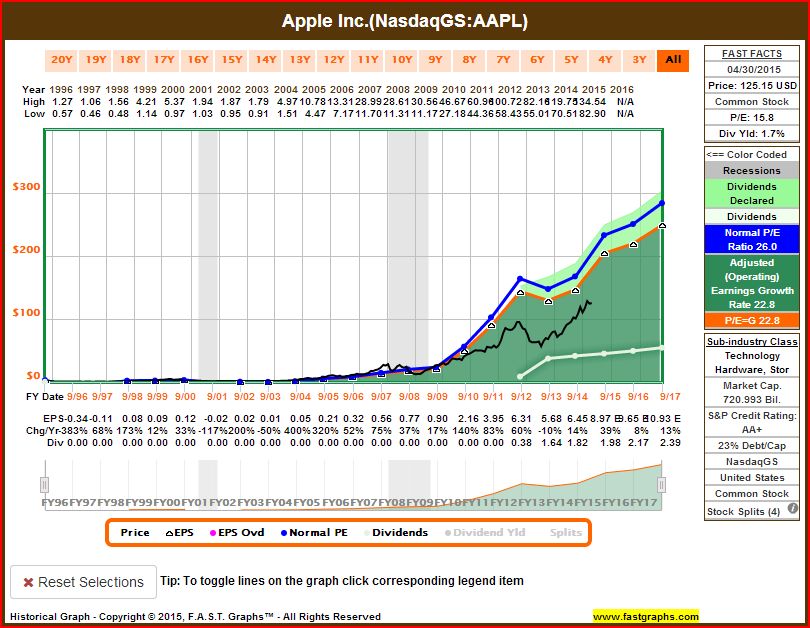Click the Sub-industry Class heading
This screenshot has height=628, width=810.
pos(752,341)
